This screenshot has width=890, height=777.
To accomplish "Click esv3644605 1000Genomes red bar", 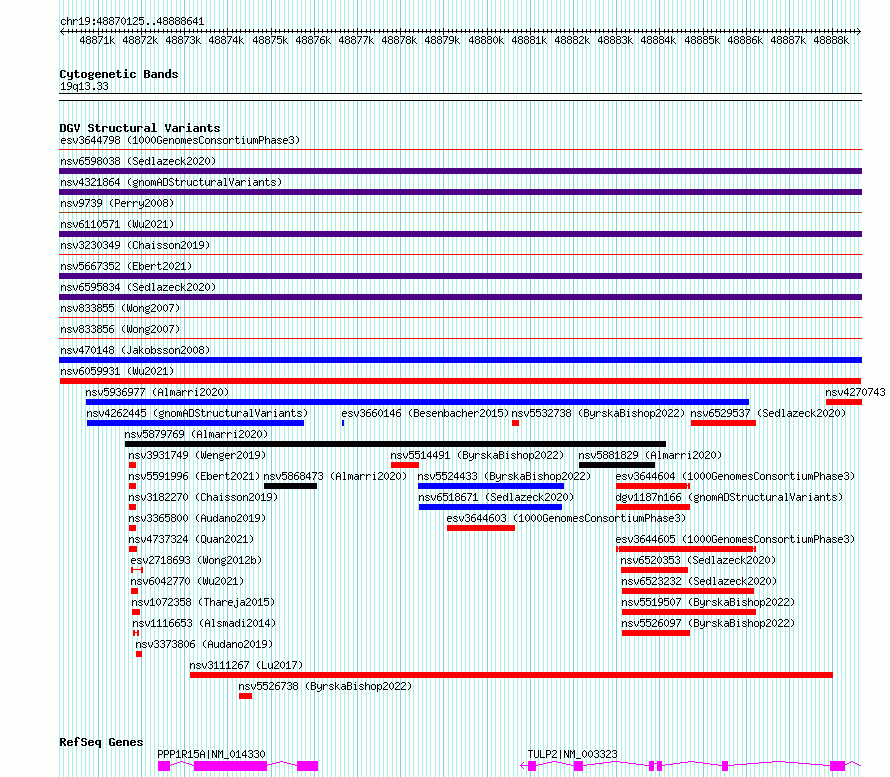I will pos(686,549).
